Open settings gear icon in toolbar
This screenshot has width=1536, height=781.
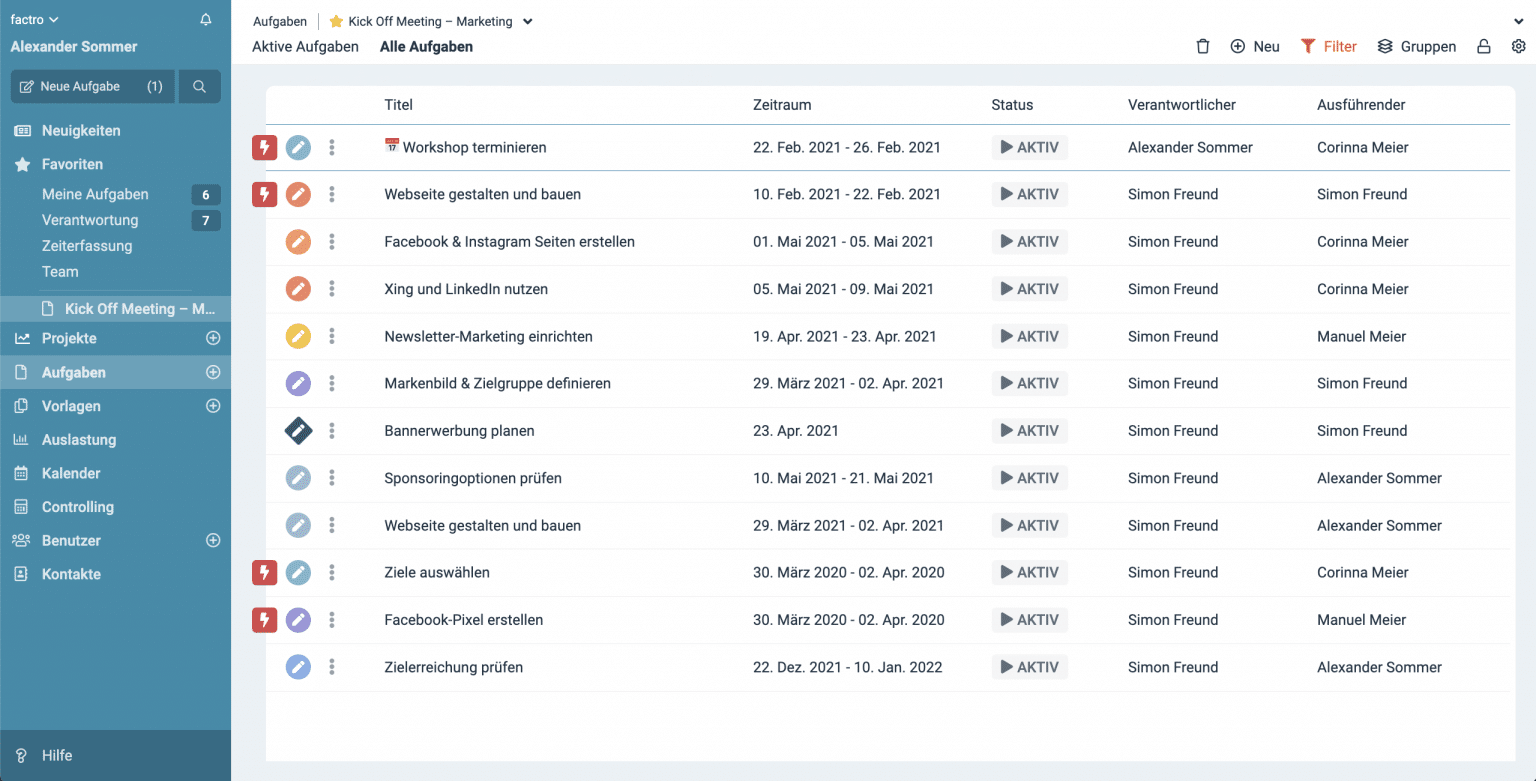coord(1518,47)
